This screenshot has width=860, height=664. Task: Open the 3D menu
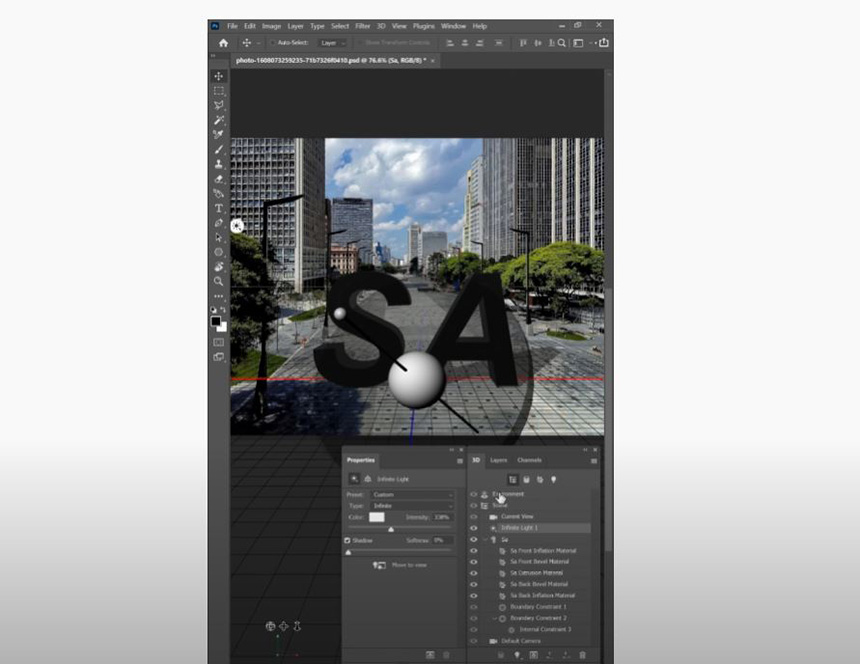click(381, 26)
